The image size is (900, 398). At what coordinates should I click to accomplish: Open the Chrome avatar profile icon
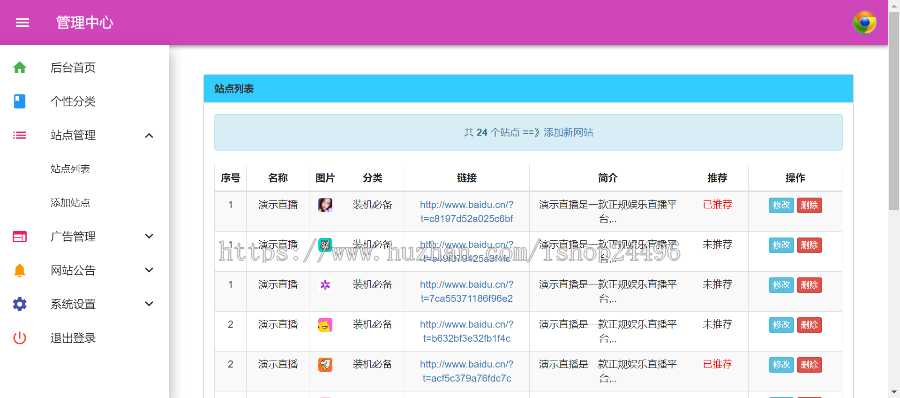(864, 22)
